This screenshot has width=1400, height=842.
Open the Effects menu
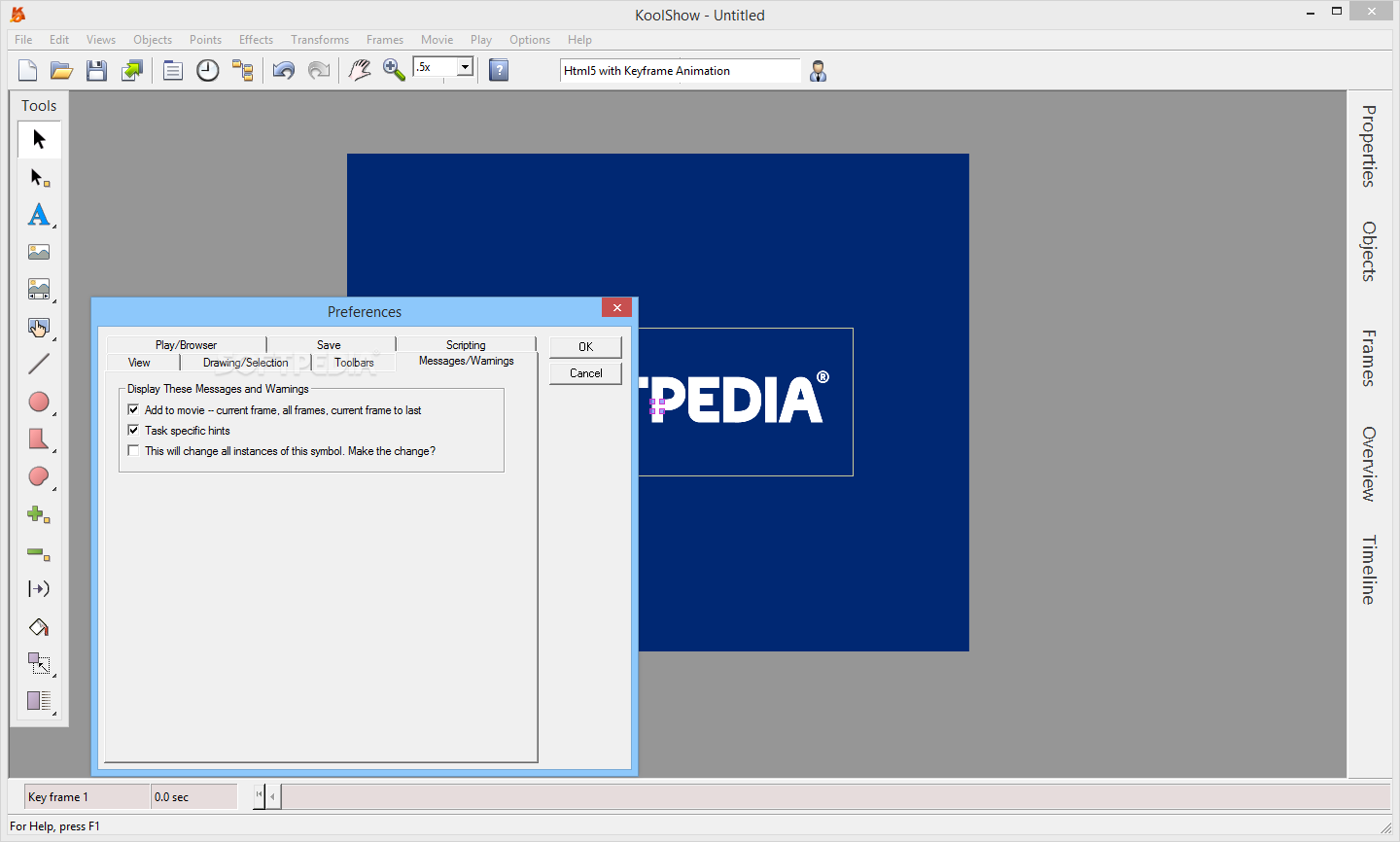(x=256, y=40)
